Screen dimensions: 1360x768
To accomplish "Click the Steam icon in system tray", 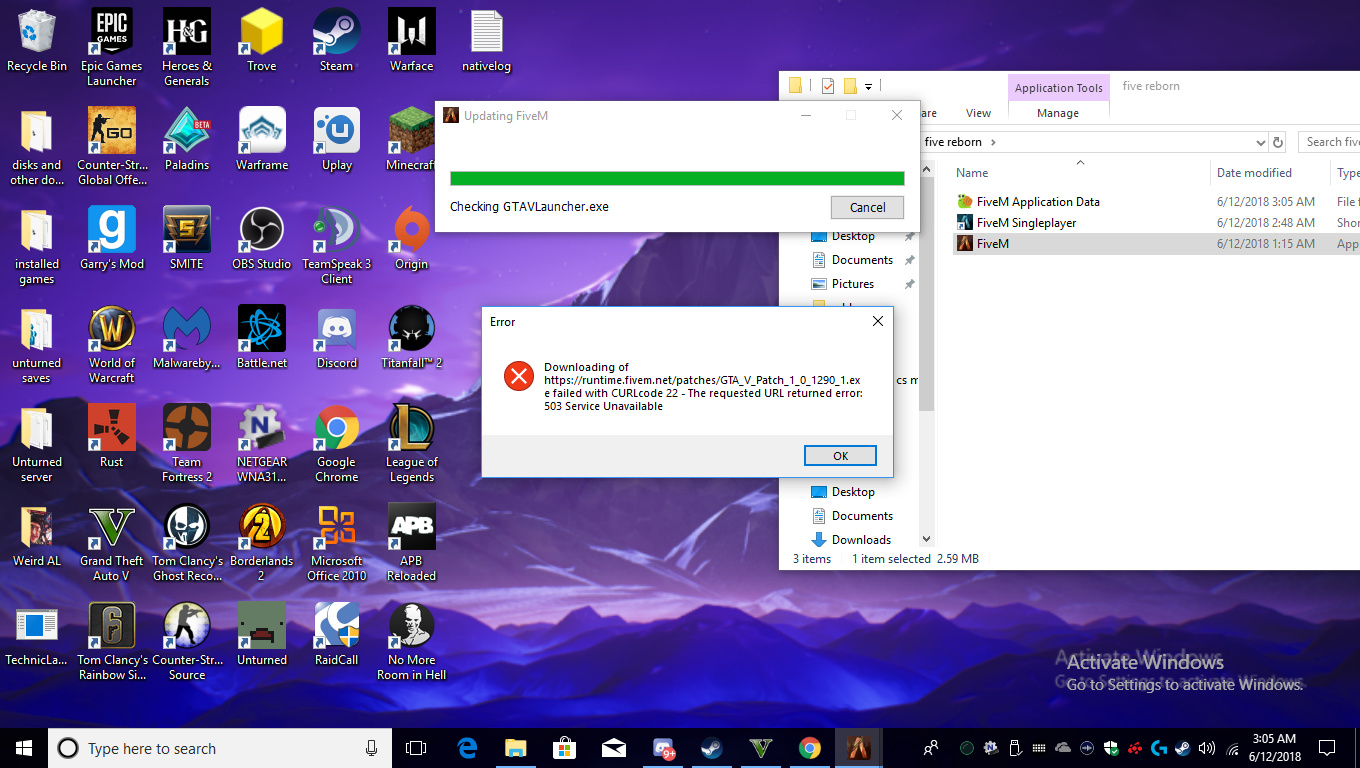I will coord(1184,748).
